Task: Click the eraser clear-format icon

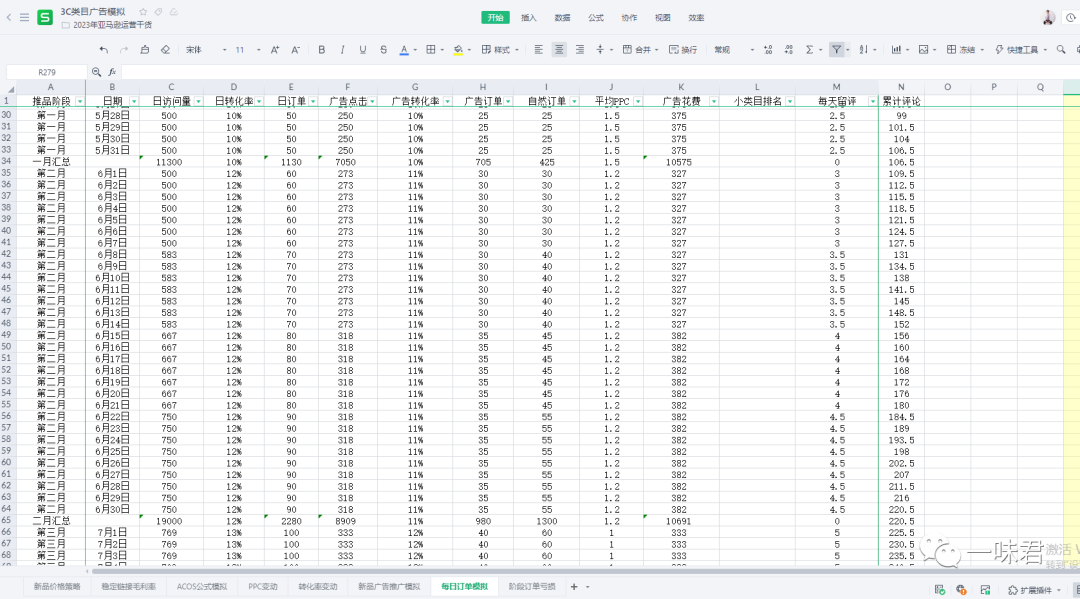Action: [165, 50]
